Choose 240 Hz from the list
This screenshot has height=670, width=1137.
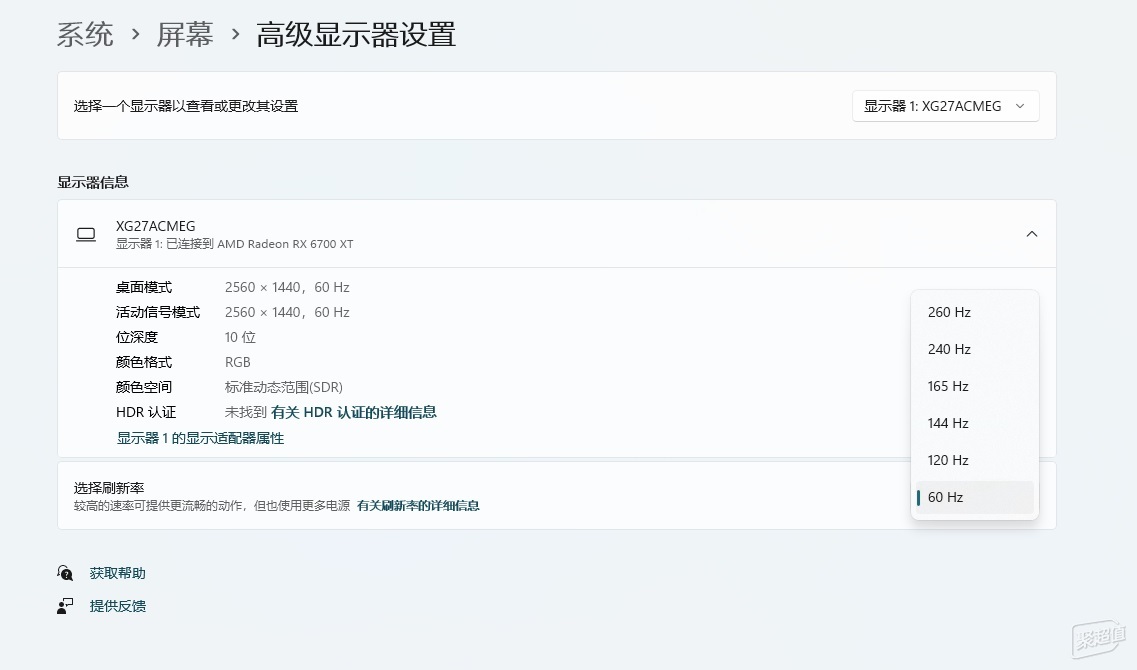949,349
